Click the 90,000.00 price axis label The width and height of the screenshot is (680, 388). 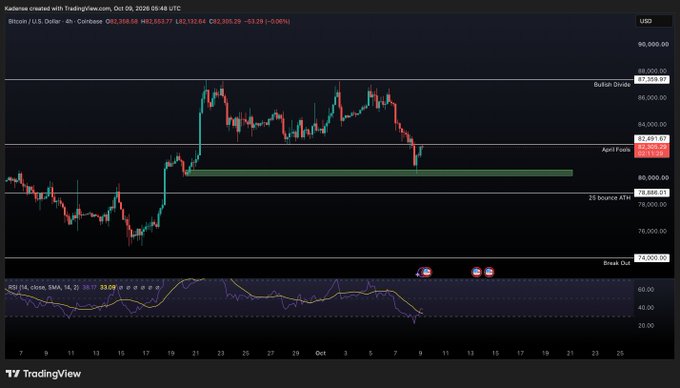[x=653, y=44]
